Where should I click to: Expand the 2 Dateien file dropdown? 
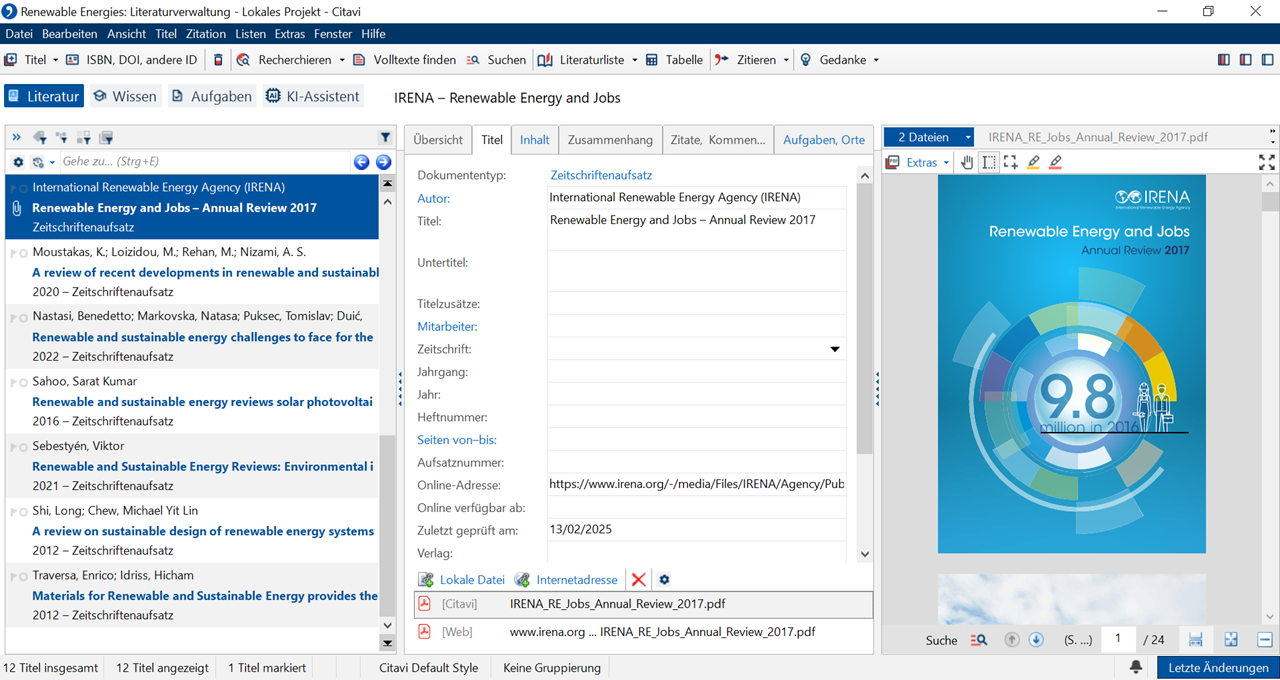tap(967, 137)
